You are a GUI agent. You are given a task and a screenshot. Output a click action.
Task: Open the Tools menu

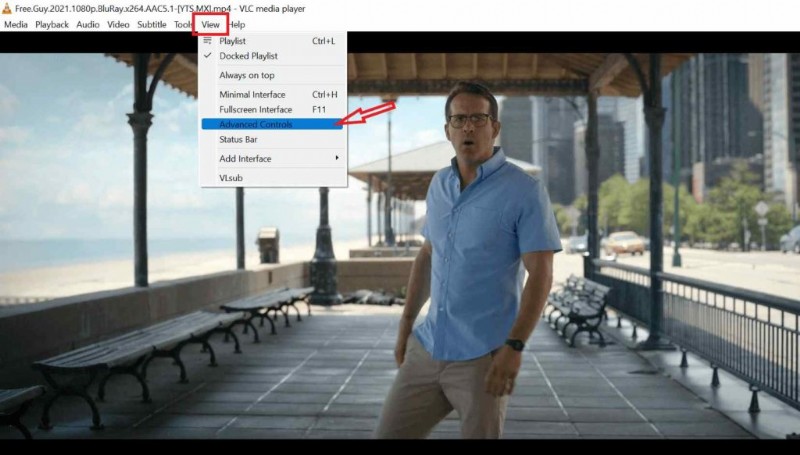pyautogui.click(x=182, y=24)
